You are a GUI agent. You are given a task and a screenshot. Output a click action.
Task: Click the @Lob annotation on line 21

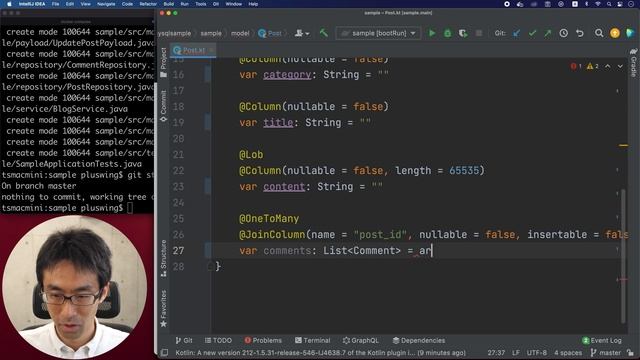(251, 155)
